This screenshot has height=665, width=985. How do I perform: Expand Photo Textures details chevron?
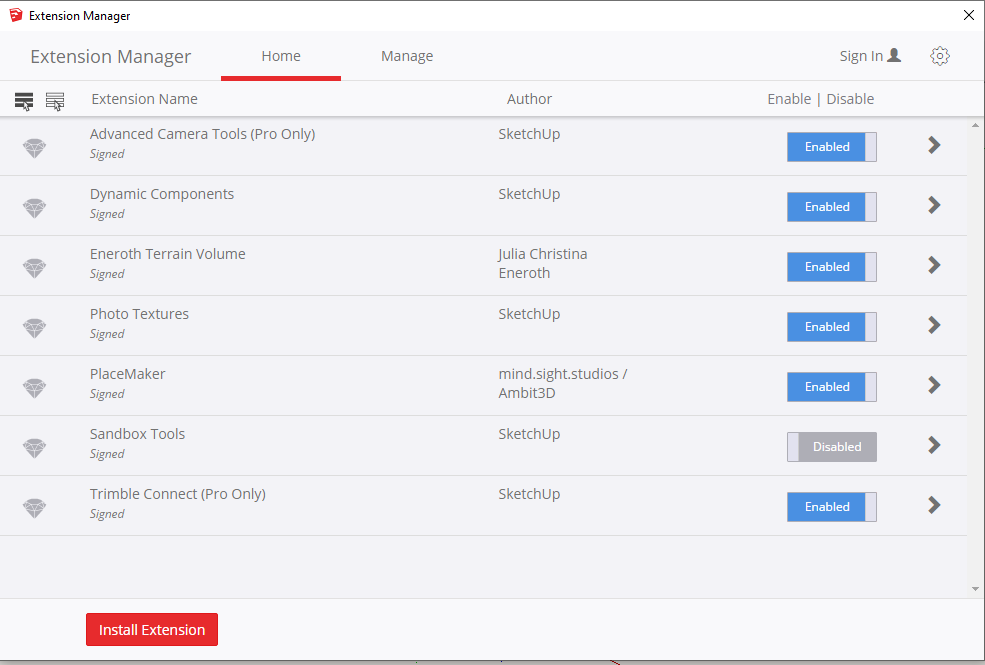934,325
